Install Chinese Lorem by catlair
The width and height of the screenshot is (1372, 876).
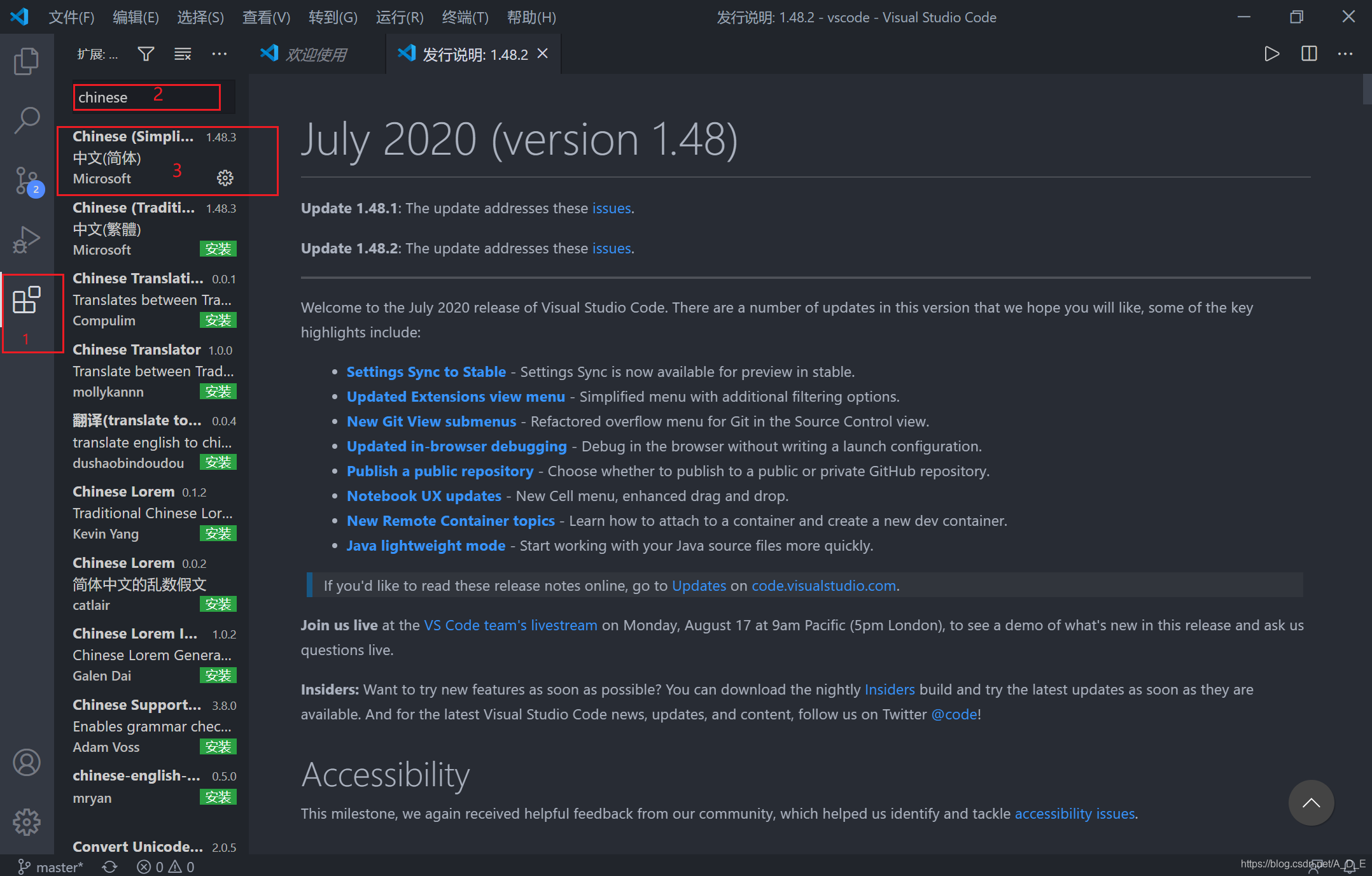pos(218,604)
